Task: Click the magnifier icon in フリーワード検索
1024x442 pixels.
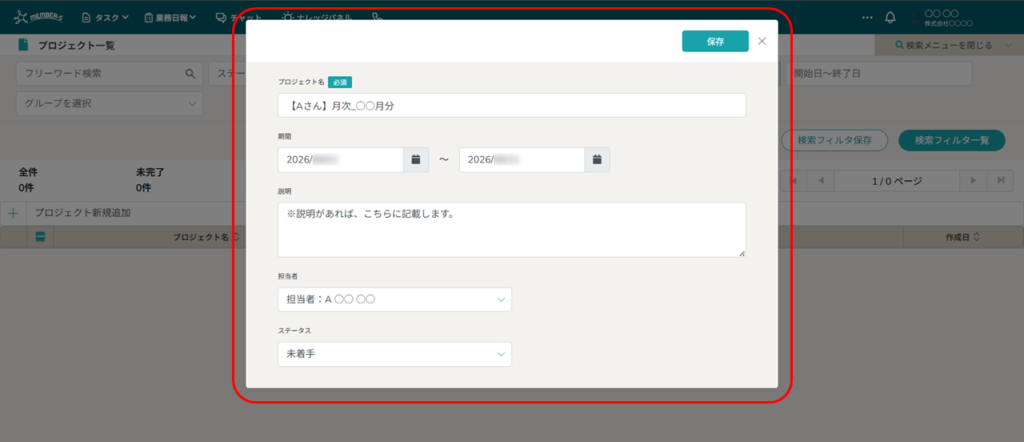Action: pyautogui.click(x=190, y=74)
